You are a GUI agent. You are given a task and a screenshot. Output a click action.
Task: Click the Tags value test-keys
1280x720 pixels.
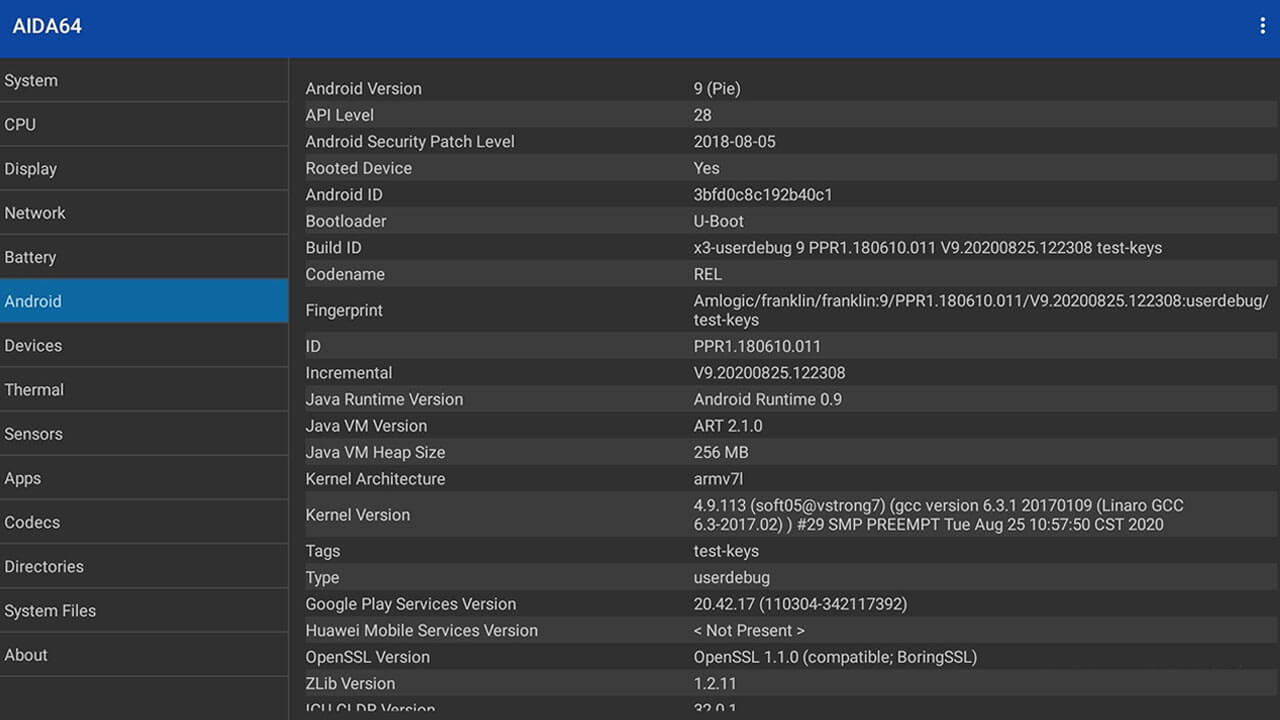[x=726, y=551]
